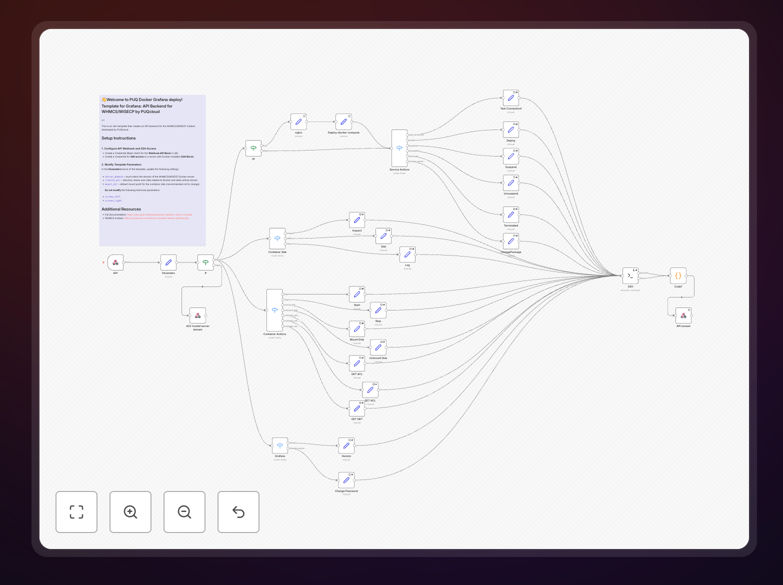The image size is (783, 585).
Task: Select the Inspect node
Action: pos(357,220)
